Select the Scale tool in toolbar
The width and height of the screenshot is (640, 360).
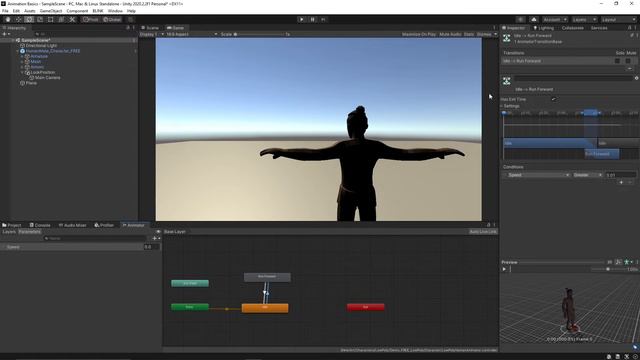[40, 19]
